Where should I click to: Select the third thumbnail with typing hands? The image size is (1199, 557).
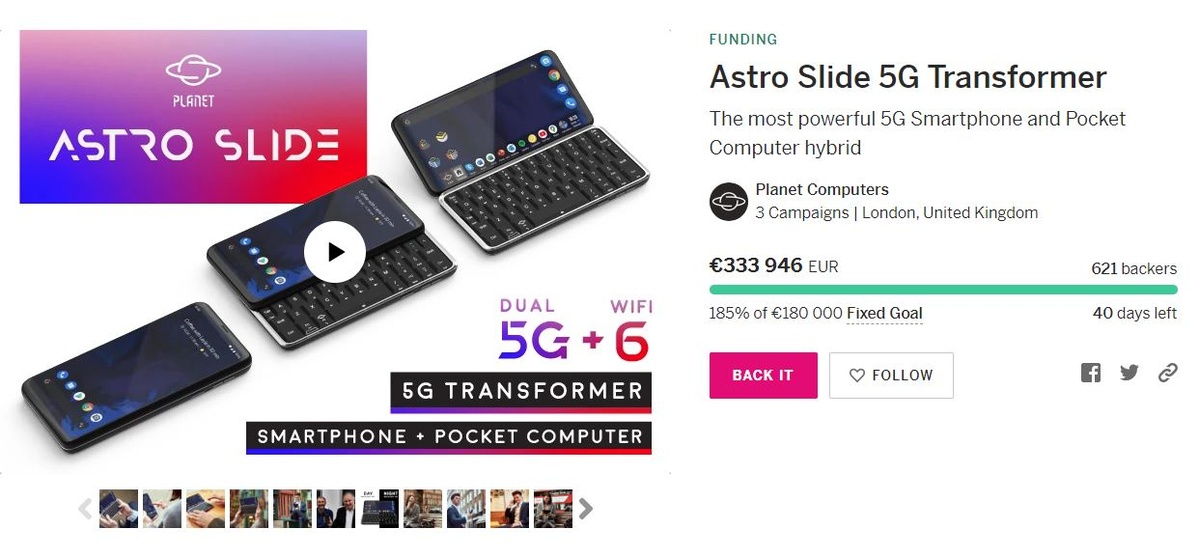pyautogui.click(x=206, y=509)
